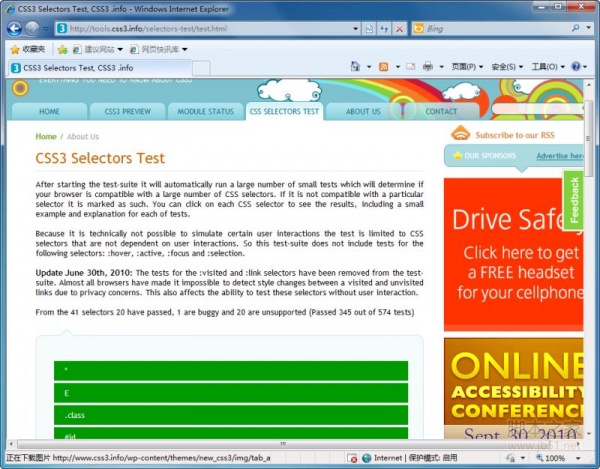
Task: Open the Web Slice Gallery (网页快讯库) item
Action: click(x=158, y=49)
